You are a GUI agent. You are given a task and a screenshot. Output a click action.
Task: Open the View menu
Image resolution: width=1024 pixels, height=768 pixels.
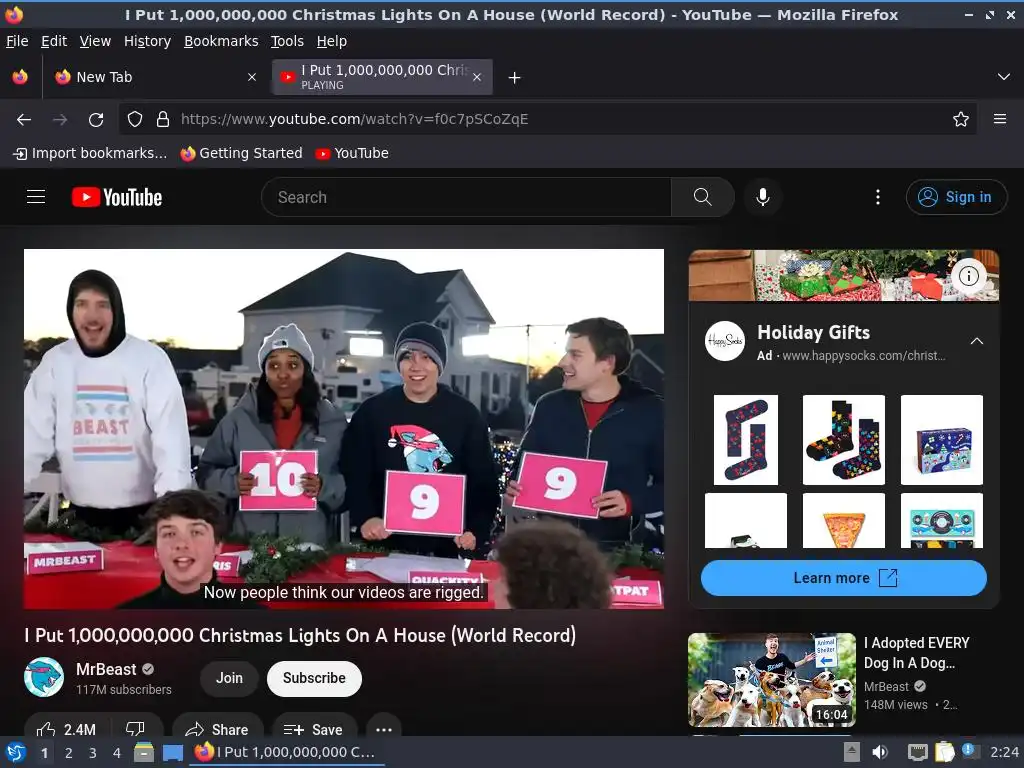[95, 41]
